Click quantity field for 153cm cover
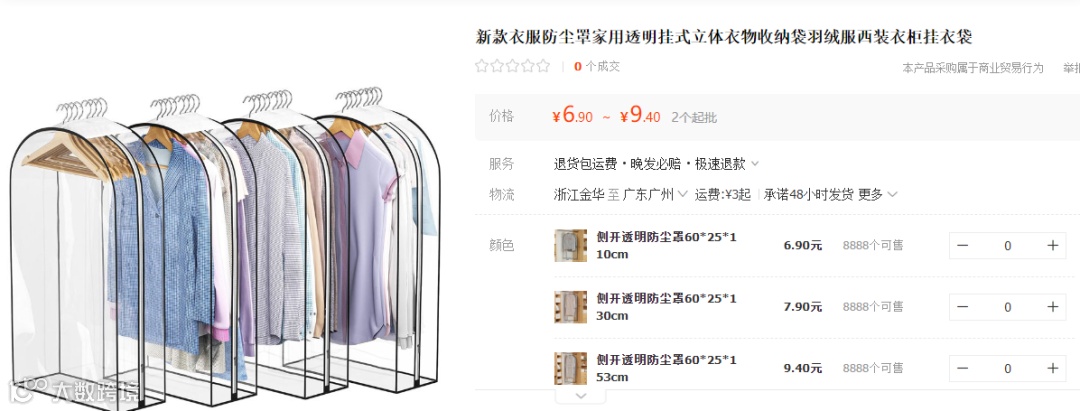This screenshot has width=1080, height=411. (x=1008, y=368)
